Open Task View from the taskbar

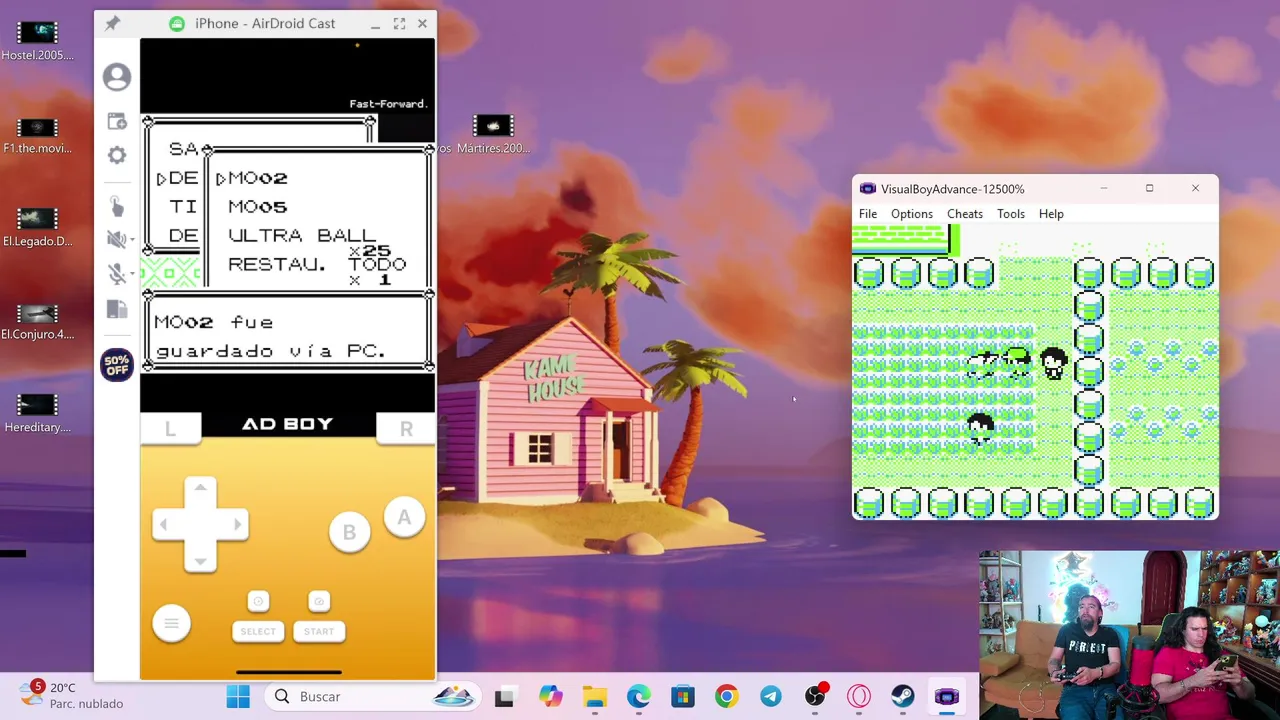click(x=504, y=697)
